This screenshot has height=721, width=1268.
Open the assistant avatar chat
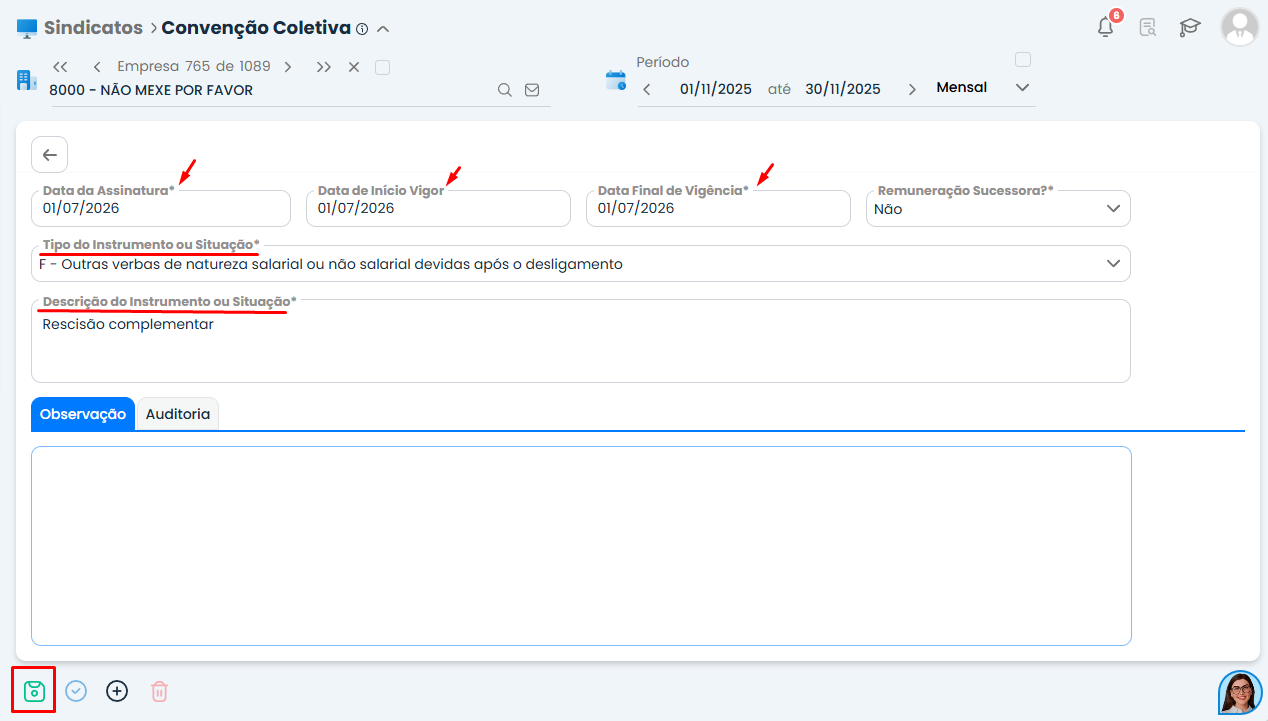pyautogui.click(x=1240, y=692)
